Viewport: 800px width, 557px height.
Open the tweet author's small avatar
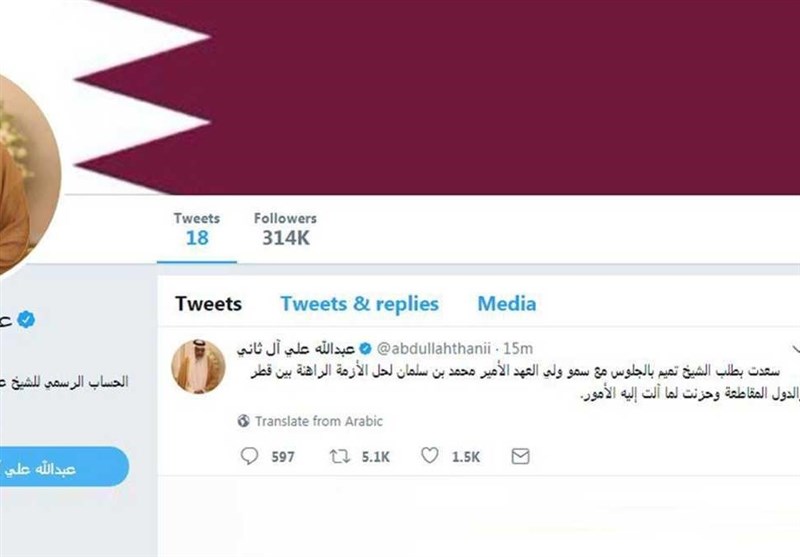click(198, 366)
